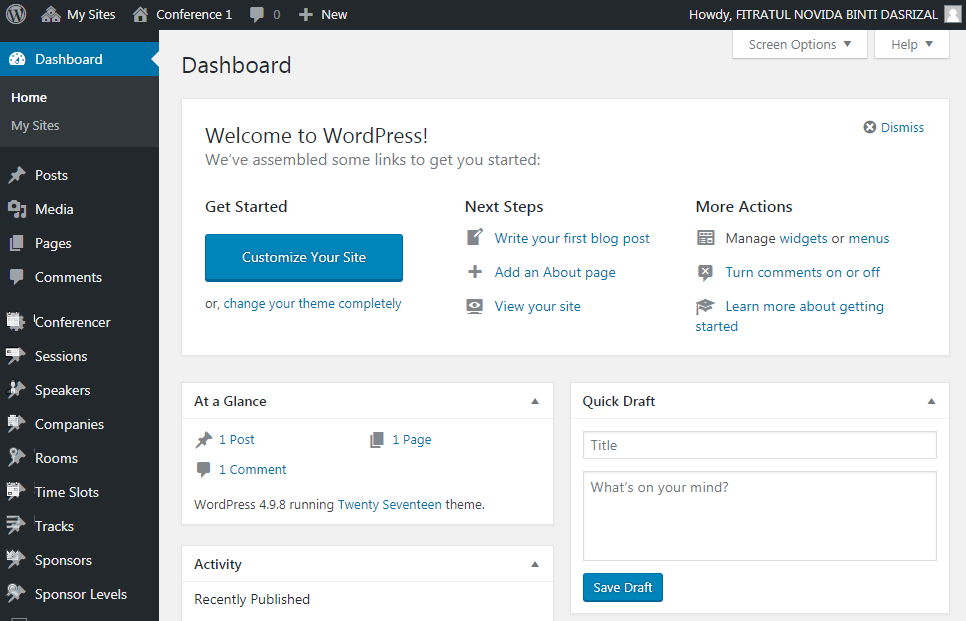This screenshot has width=966, height=621.
Task: Open the New content menu
Action: click(x=323, y=14)
